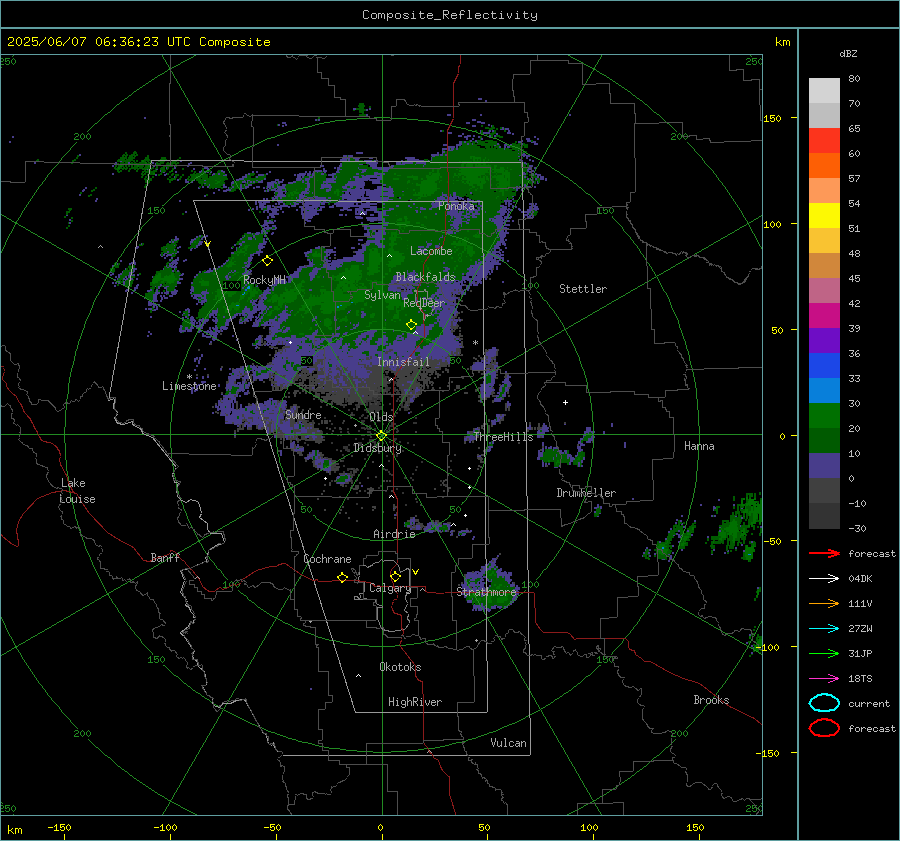
Task: Click the RedDeer city label
Action: pos(424,303)
